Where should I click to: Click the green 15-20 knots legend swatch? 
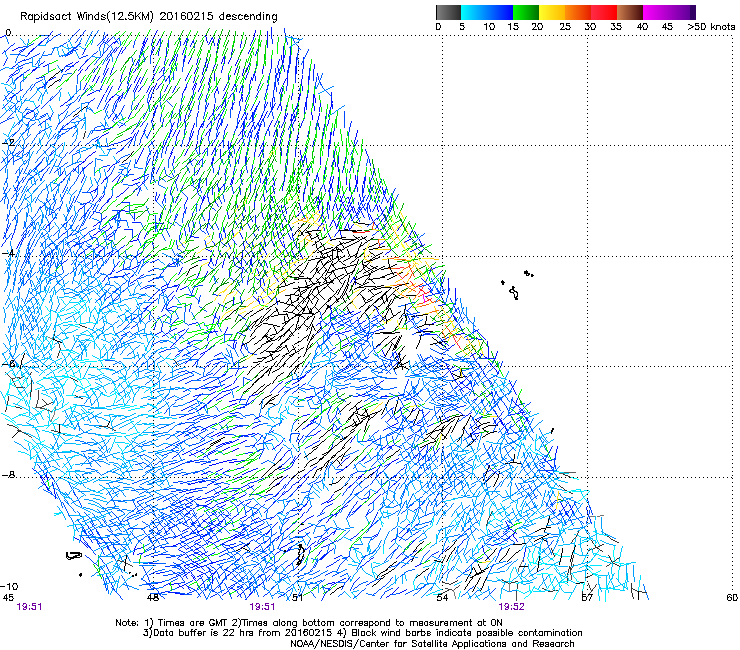click(x=526, y=12)
